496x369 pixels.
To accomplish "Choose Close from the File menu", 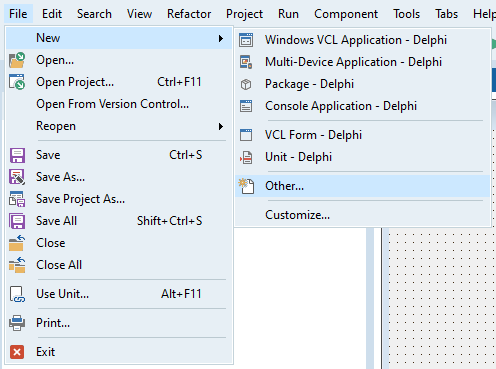I will pyautogui.click(x=119, y=243).
